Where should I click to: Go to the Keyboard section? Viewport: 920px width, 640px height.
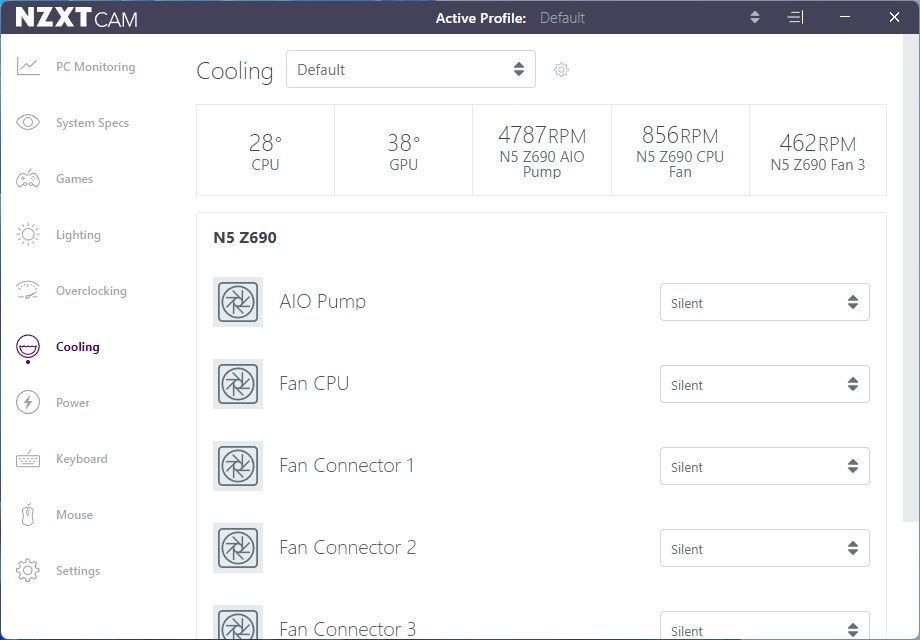point(82,459)
